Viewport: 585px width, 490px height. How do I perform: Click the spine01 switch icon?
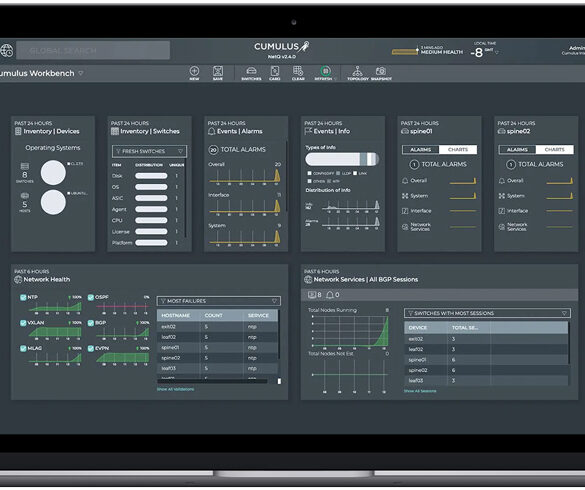[x=404, y=131]
